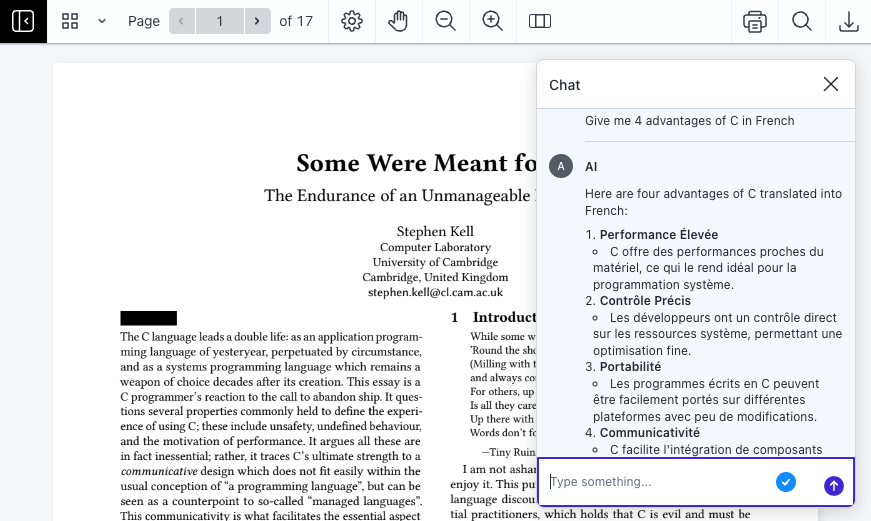Viewport: 871px width, 521px height.
Task: Click the 'Give me 4 advantages of C in French' message
Action: click(689, 121)
